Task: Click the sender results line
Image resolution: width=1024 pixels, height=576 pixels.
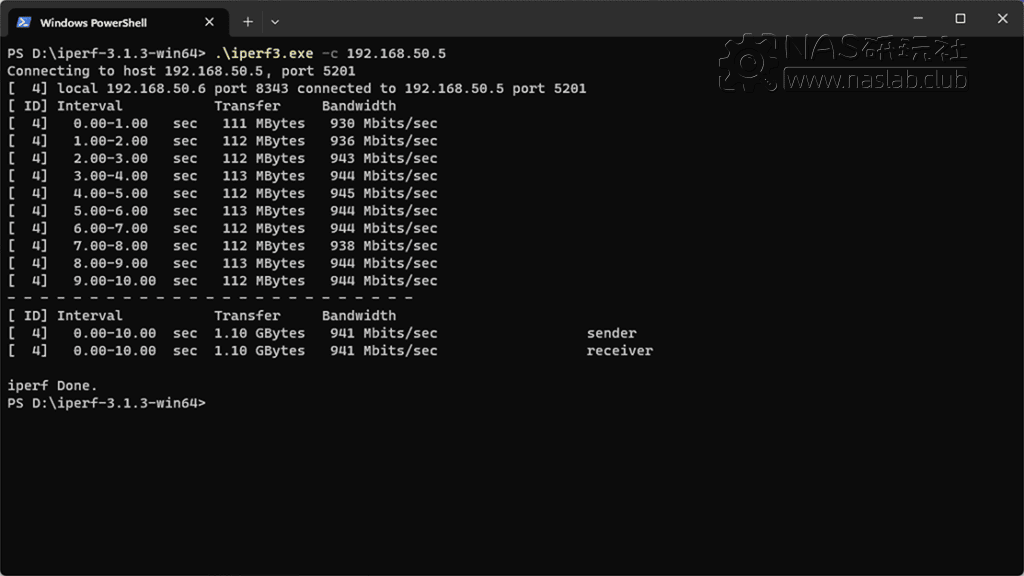Action: click(x=611, y=333)
